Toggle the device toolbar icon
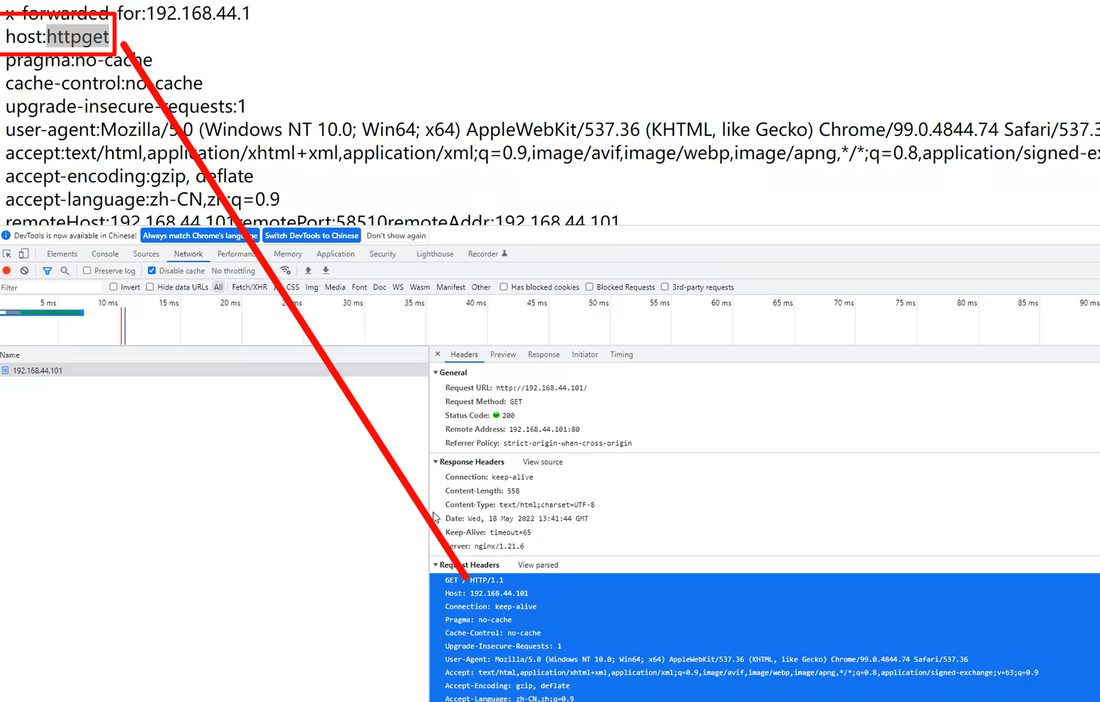Screen dimensions: 1100x702 [23, 254]
